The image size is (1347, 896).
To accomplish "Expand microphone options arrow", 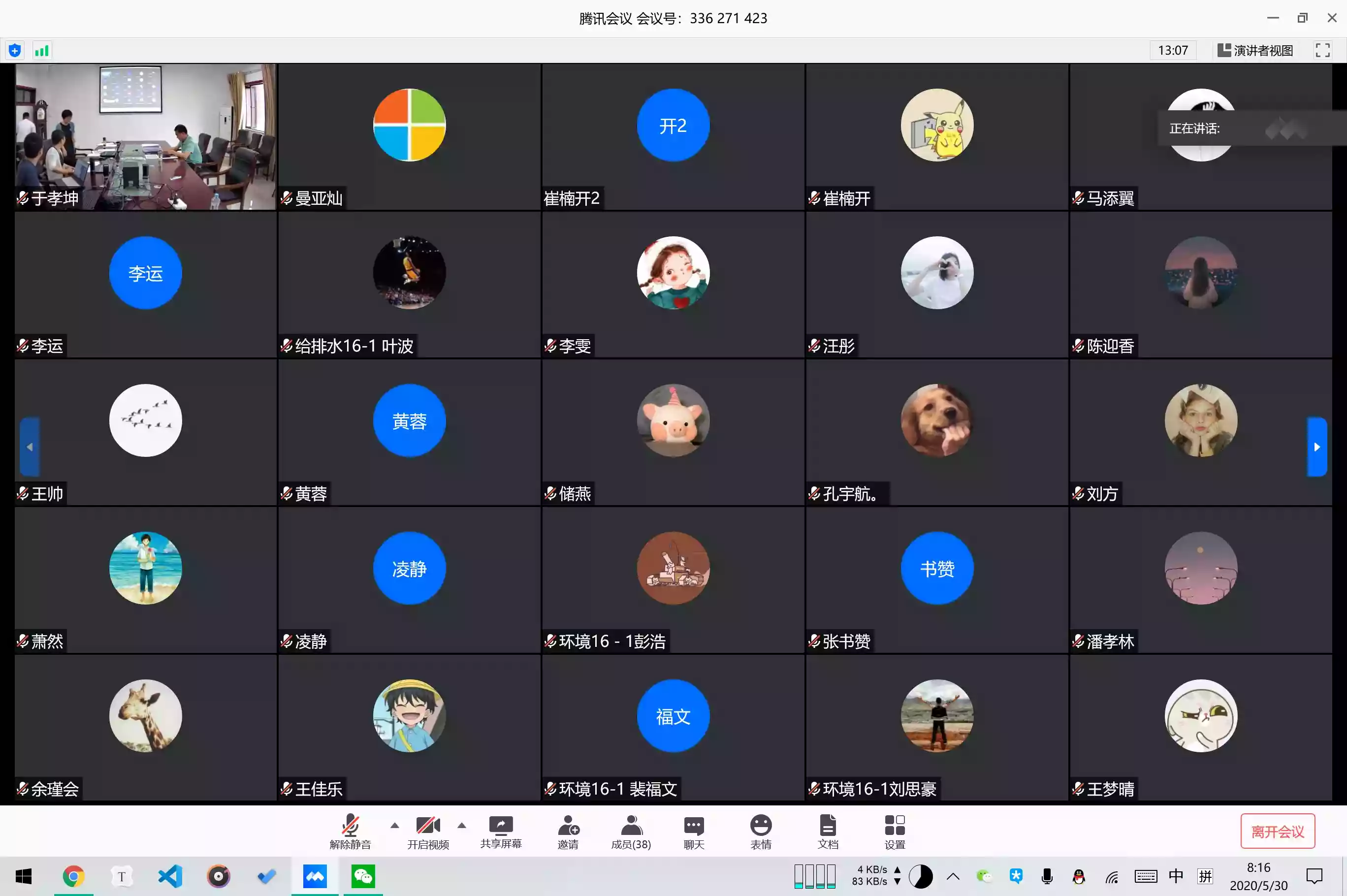I will coord(394,825).
